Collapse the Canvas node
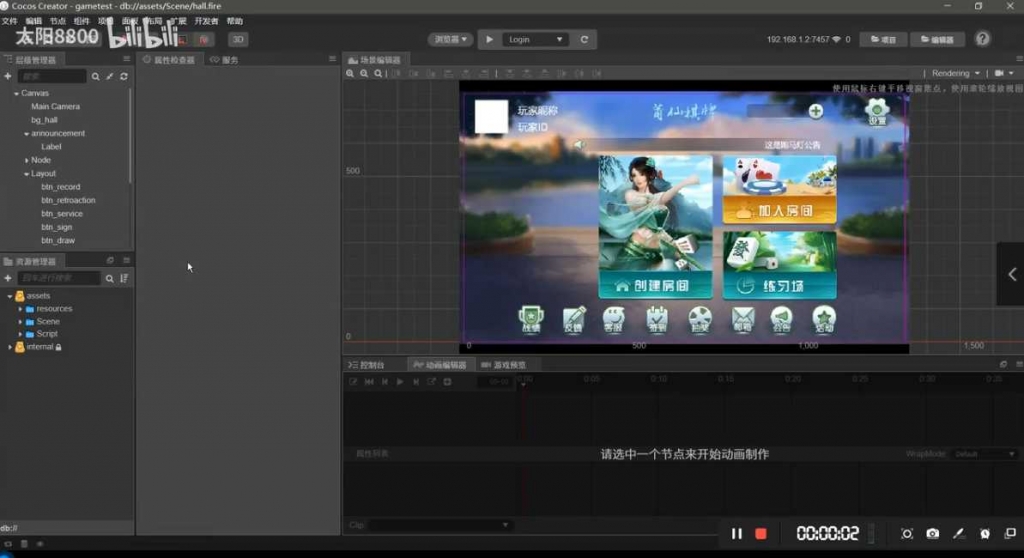Screen dimensions: 1024x558 point(16,93)
